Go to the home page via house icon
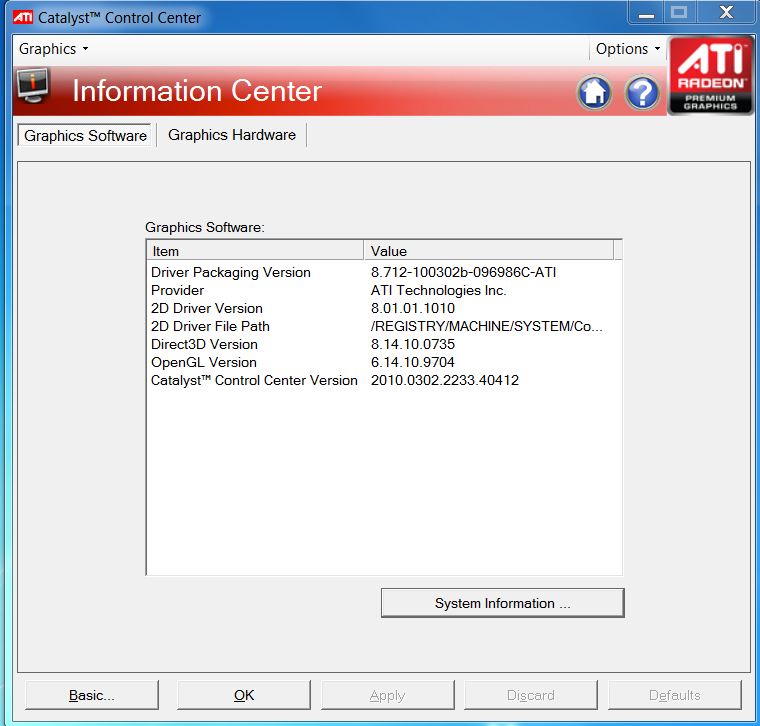 tap(594, 93)
